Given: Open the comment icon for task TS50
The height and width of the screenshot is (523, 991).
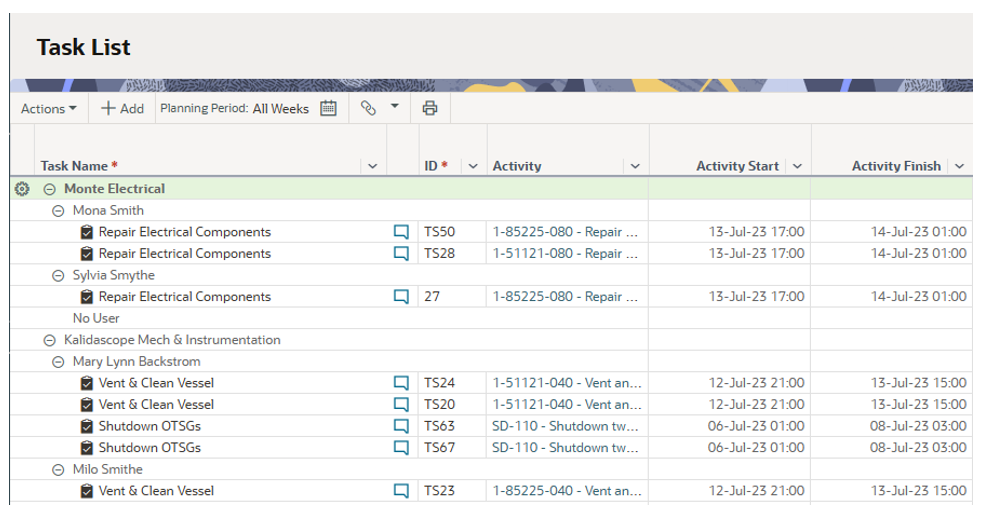Looking at the screenshot, I should (x=401, y=232).
